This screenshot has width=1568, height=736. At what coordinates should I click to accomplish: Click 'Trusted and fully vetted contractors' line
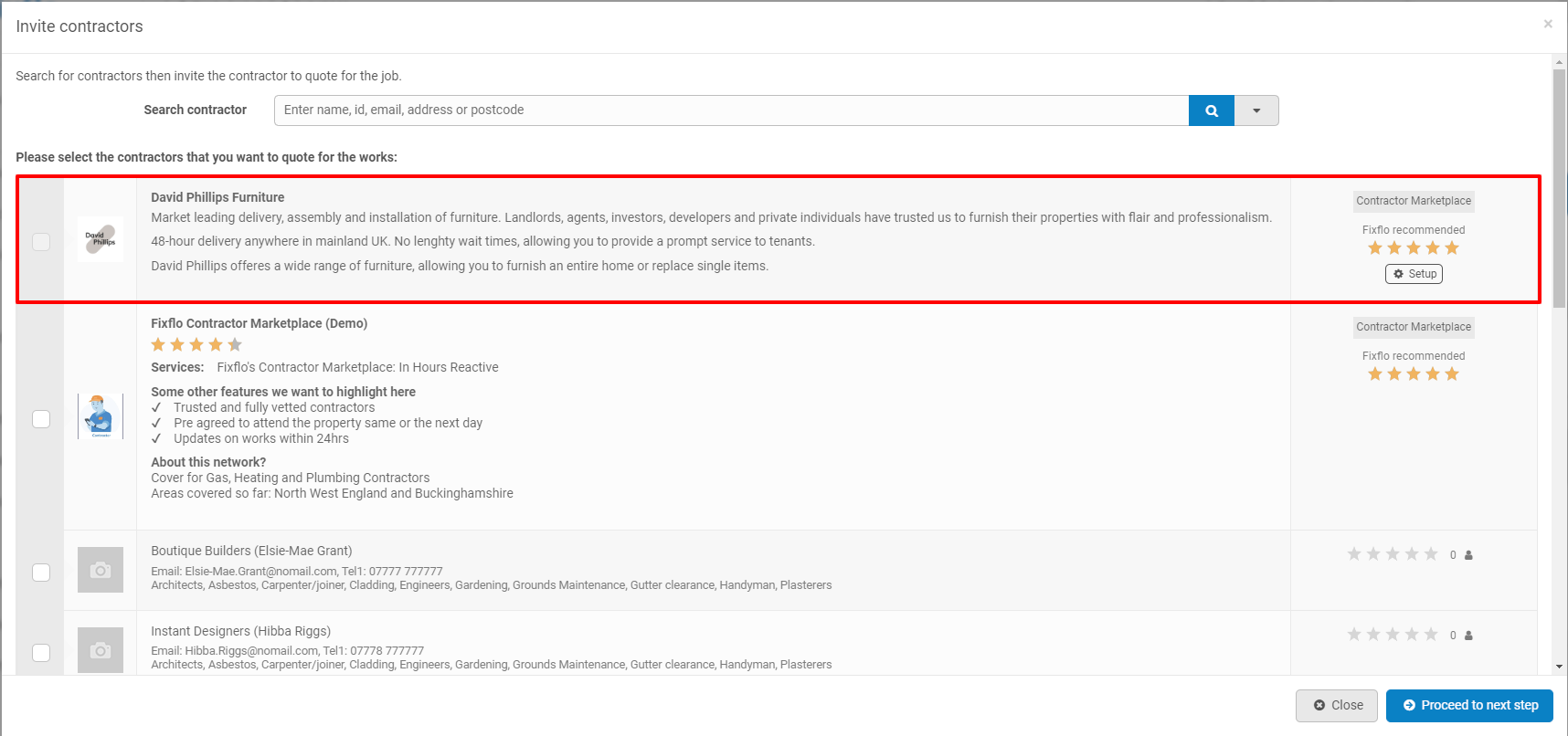tap(274, 407)
